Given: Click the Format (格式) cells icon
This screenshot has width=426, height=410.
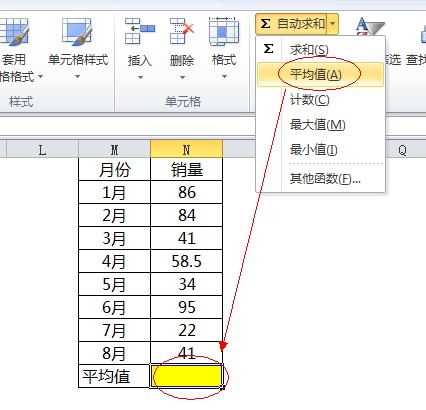Looking at the screenshot, I should coord(224,31).
